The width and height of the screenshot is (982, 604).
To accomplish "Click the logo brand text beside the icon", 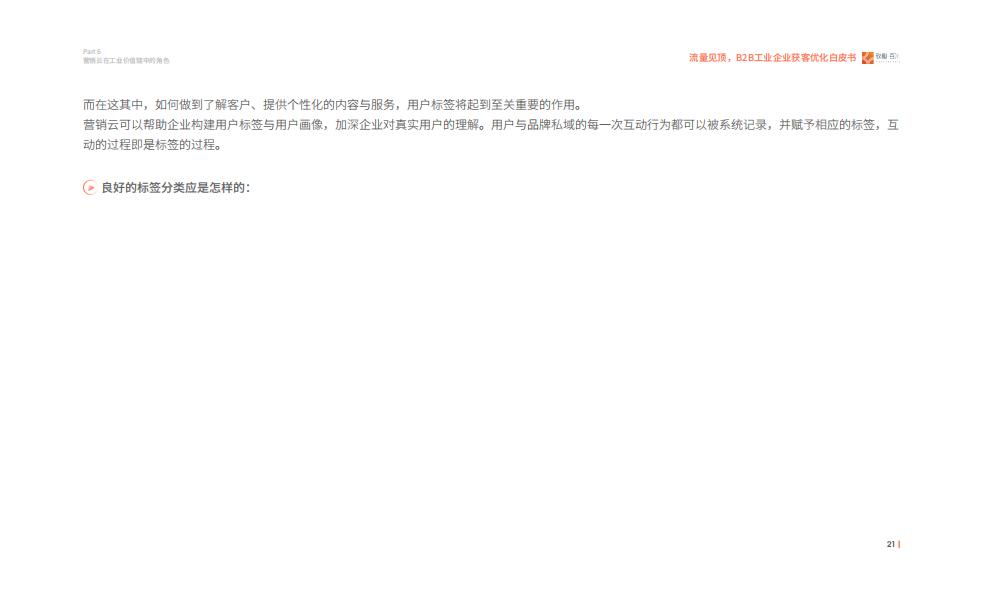I will 887,57.
